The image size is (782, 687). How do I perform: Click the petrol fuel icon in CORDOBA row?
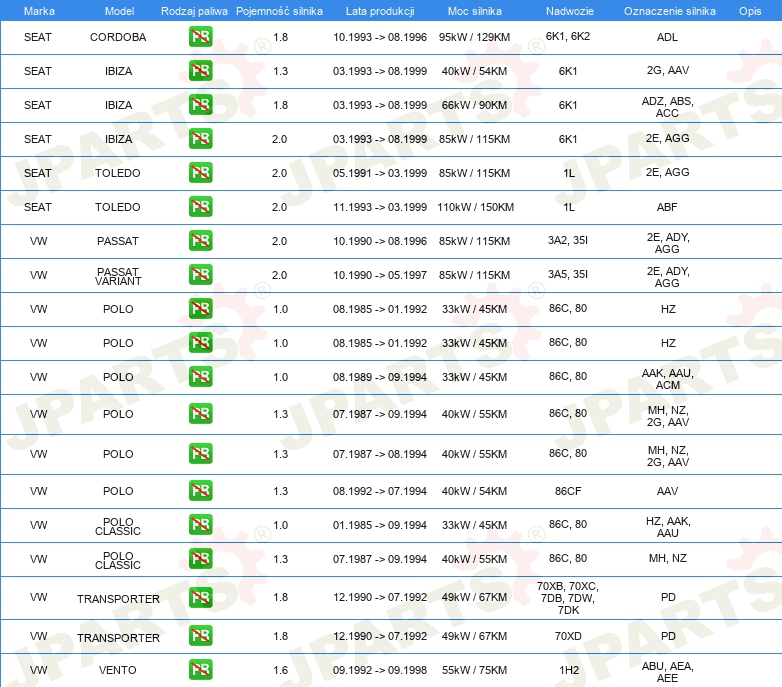coord(200,37)
